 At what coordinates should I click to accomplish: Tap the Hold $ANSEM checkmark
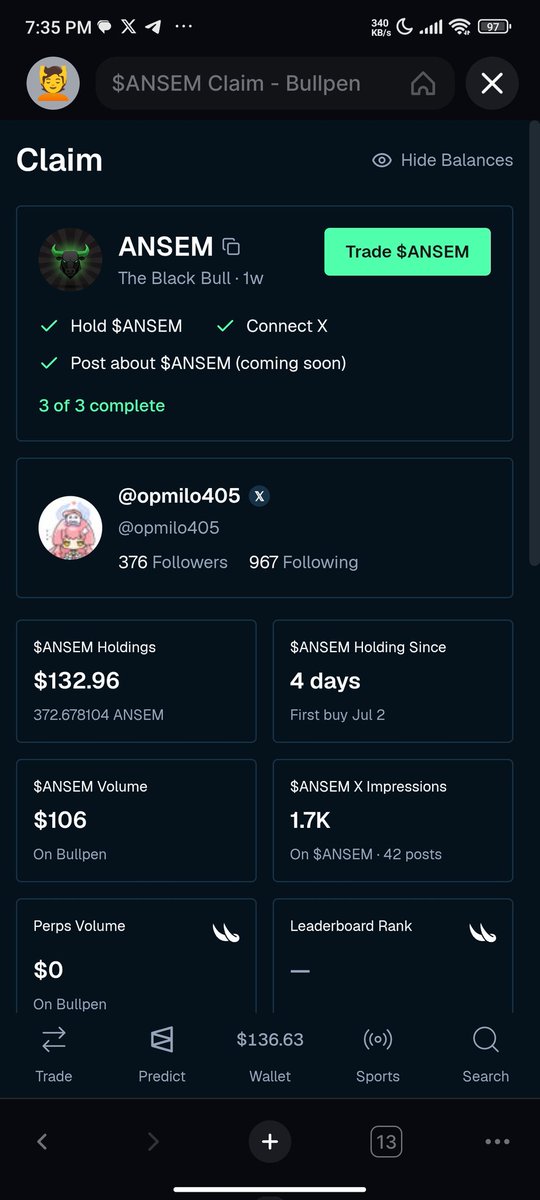coord(48,326)
